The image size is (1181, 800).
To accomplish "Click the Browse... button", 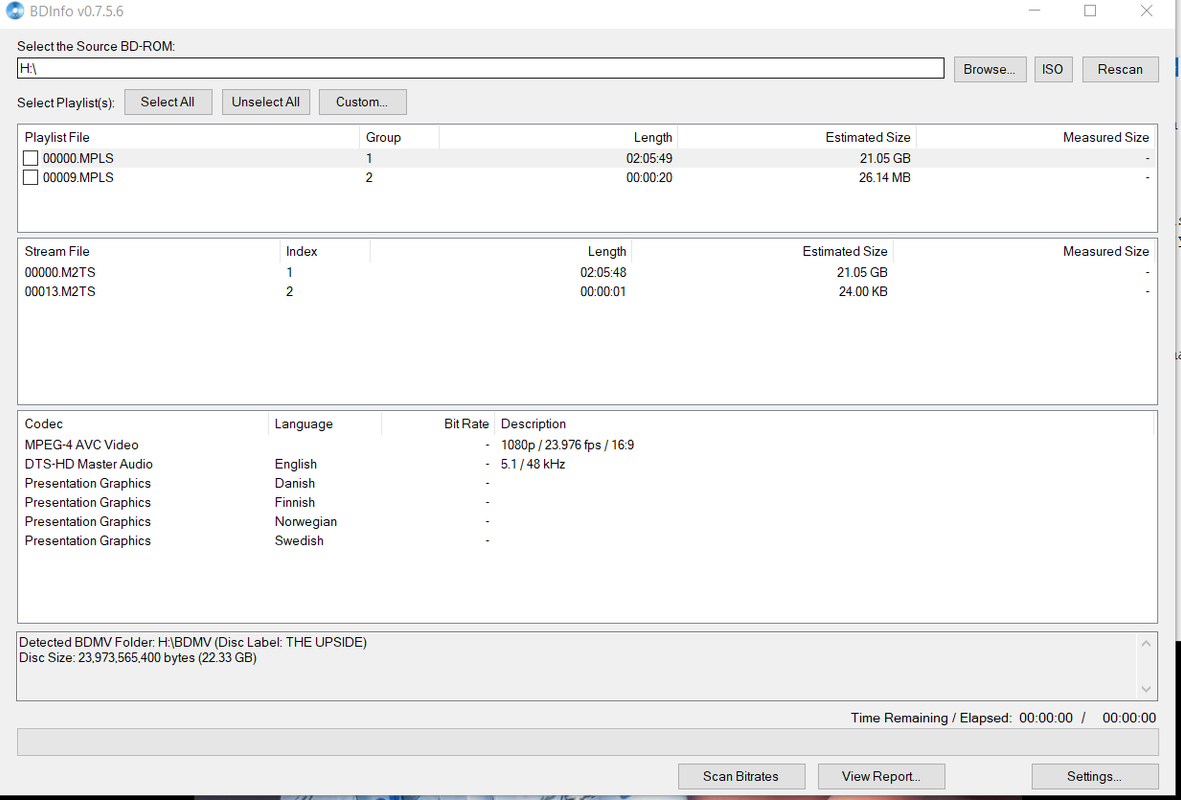I will (x=990, y=69).
